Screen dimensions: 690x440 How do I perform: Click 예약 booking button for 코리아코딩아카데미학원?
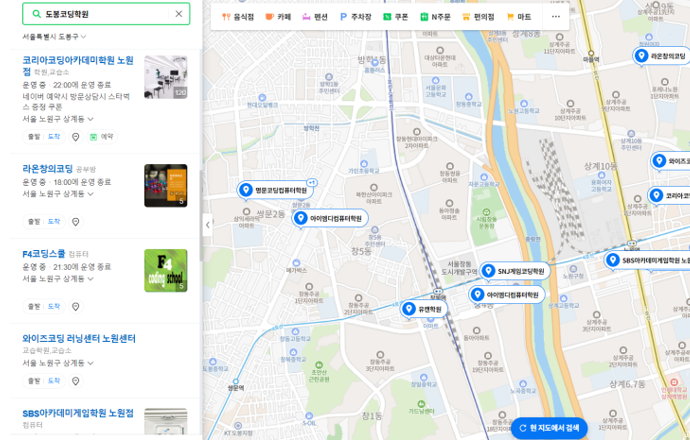(x=102, y=137)
